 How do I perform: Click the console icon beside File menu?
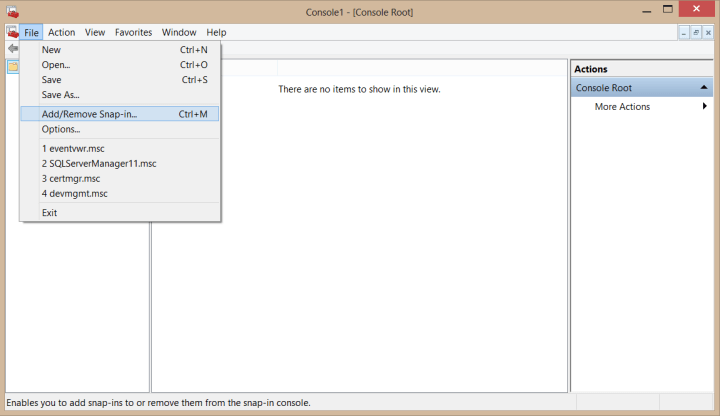click(12, 32)
